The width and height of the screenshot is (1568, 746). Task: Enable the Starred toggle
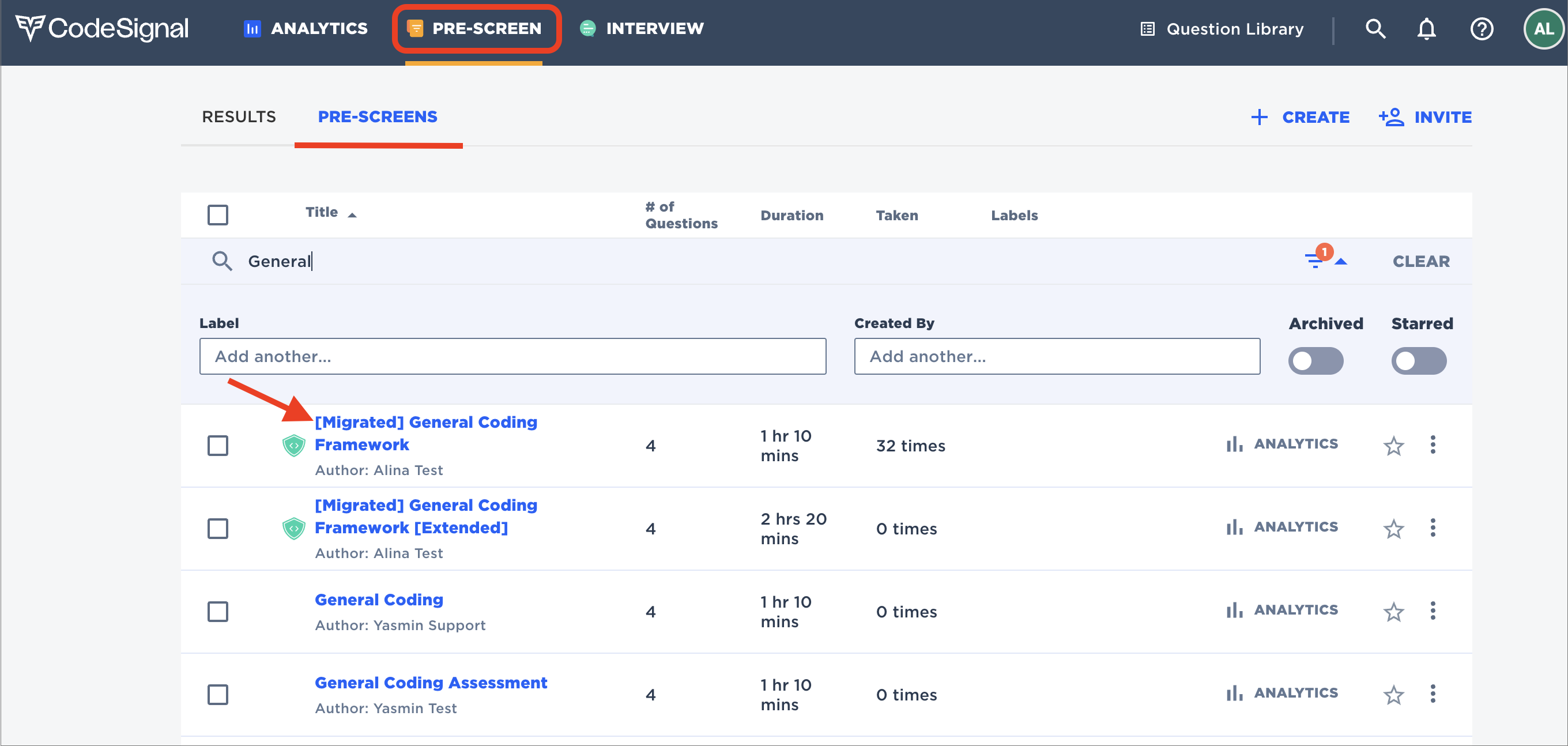click(x=1419, y=360)
